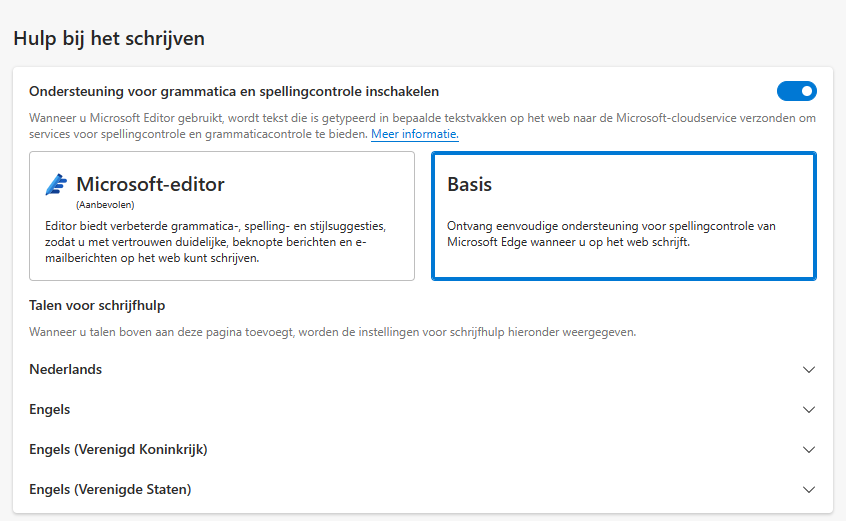
Task: Expand the Engels (Verenigde Staten) chevron
Action: point(808,489)
